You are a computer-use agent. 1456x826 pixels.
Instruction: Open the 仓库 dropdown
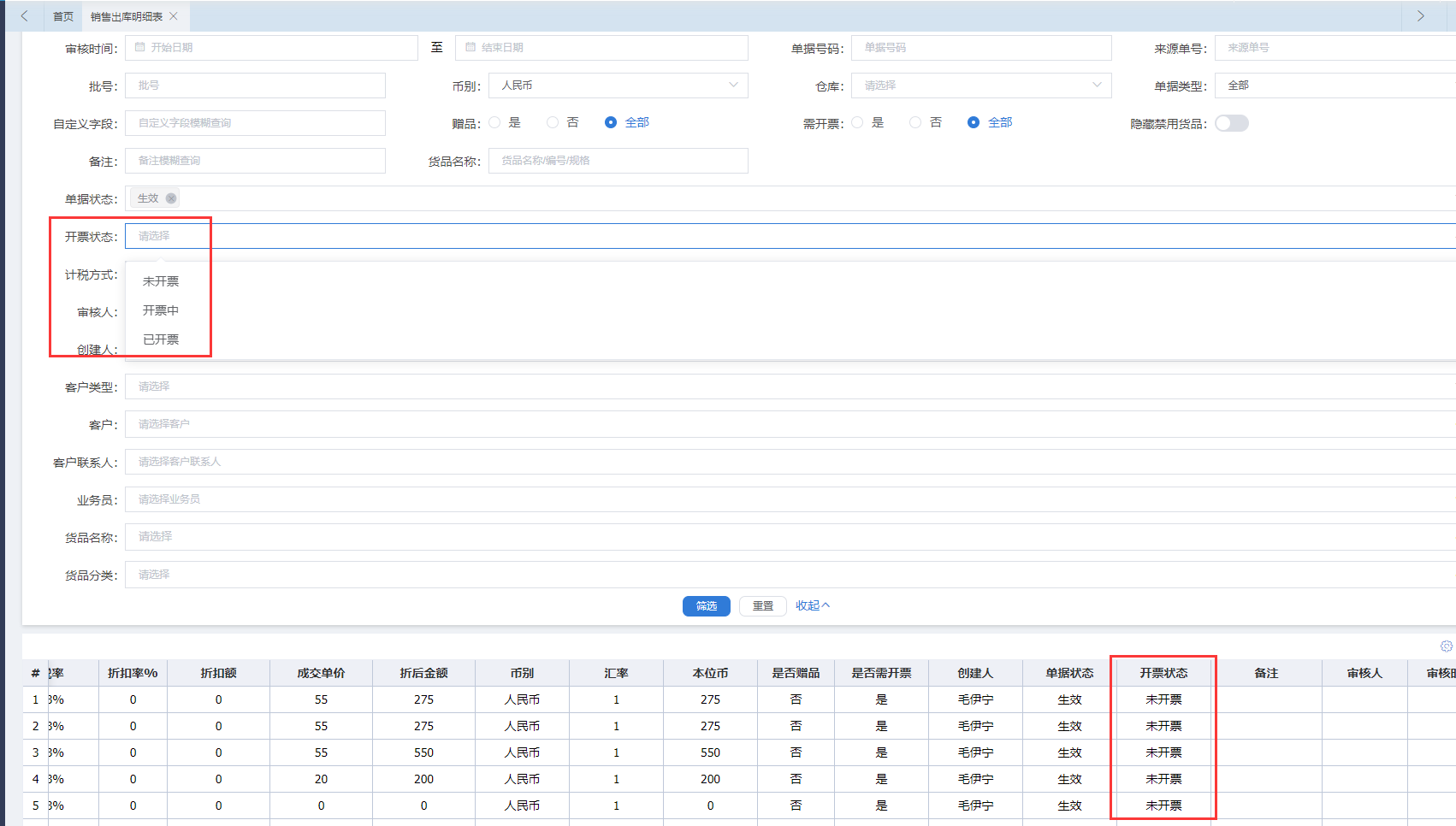tap(981, 86)
